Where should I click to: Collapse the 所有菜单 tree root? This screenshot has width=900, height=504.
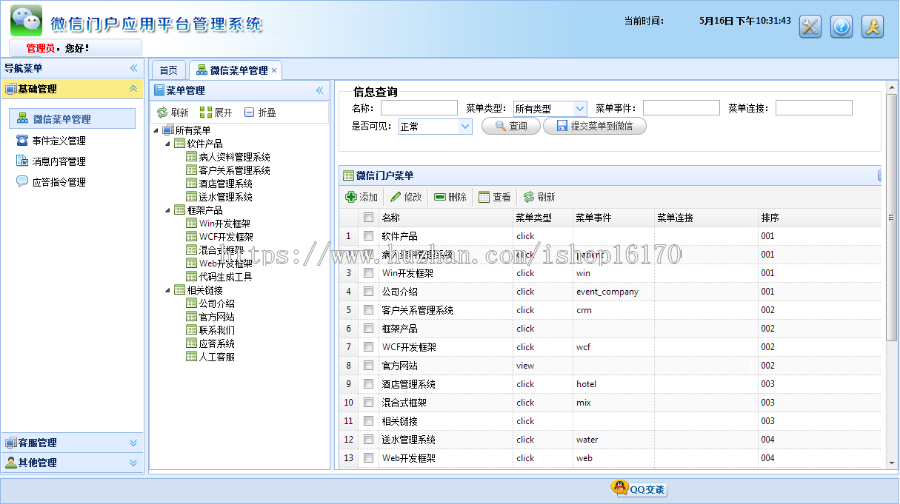156,130
